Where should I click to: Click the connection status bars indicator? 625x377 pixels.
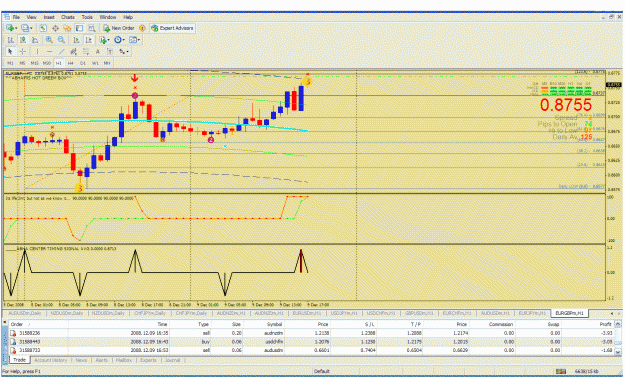(x=561, y=371)
